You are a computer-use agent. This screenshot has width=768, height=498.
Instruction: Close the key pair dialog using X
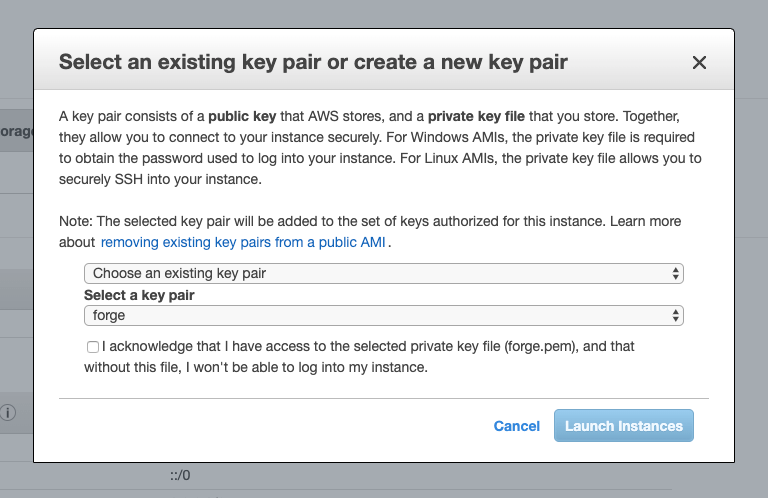[x=699, y=63]
